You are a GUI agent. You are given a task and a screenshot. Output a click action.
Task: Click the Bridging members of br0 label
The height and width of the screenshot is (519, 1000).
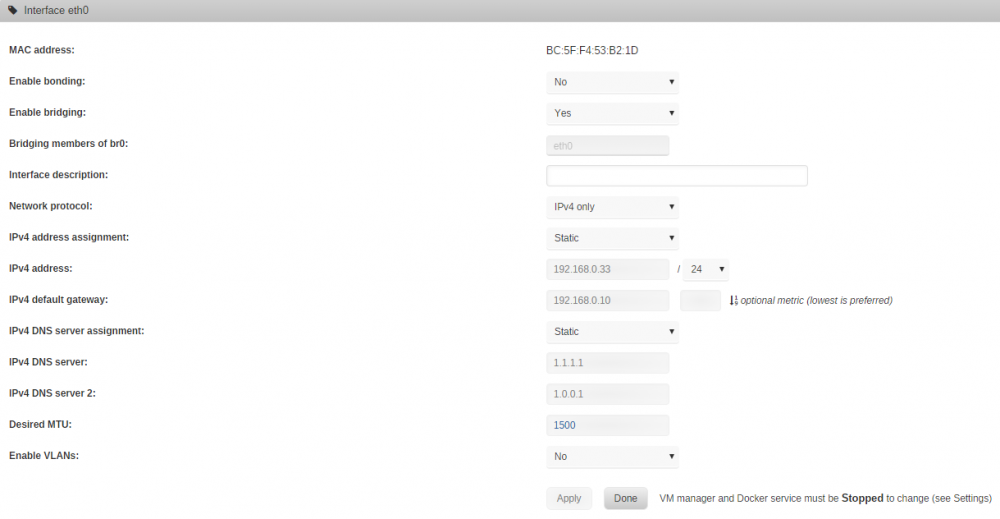(x=68, y=143)
